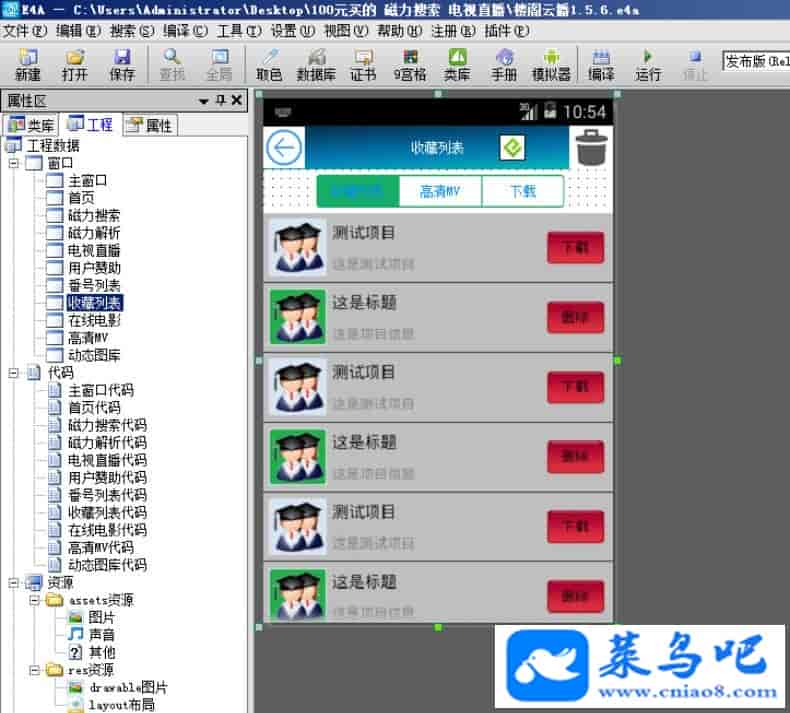This screenshot has height=713, width=790.
Task: Open the 9宫格 nine-patch tool
Action: pos(410,64)
